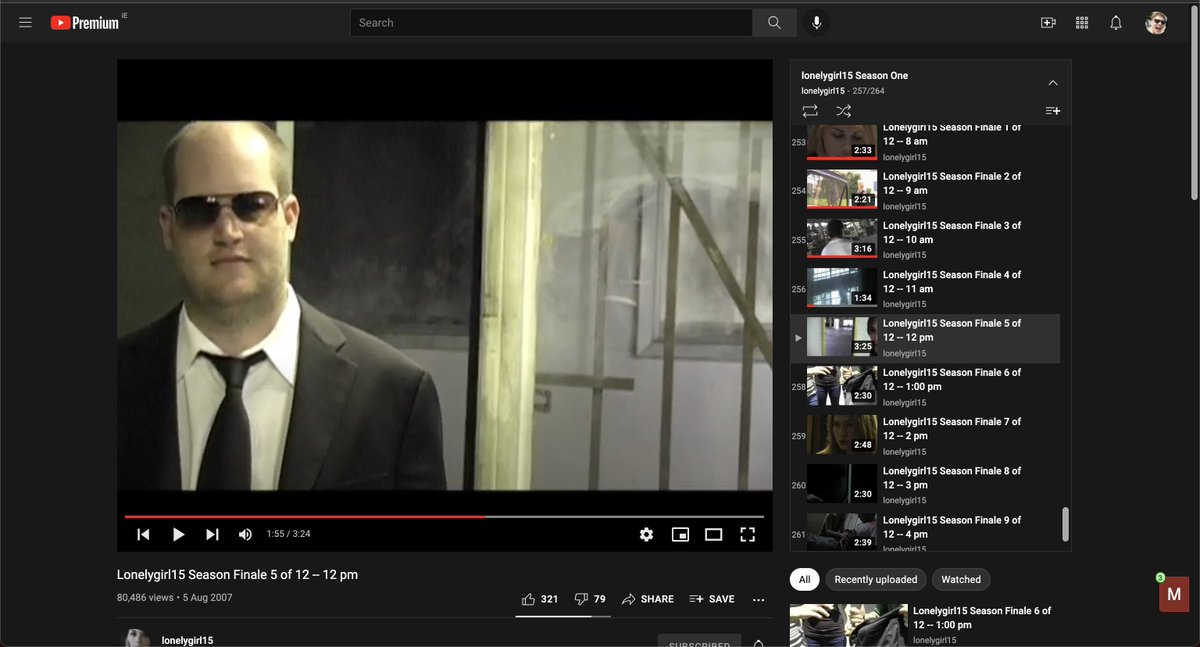Enter full screen mode

(x=747, y=534)
